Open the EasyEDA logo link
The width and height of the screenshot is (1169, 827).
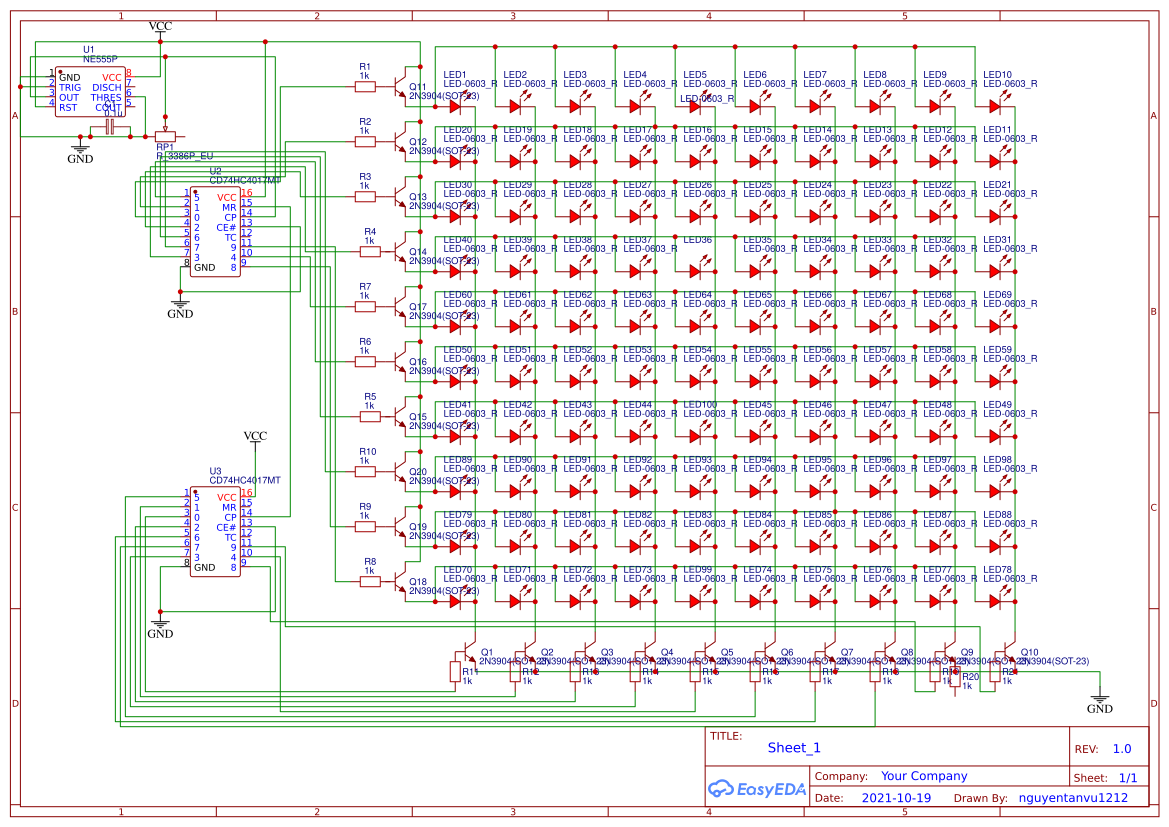click(x=757, y=789)
